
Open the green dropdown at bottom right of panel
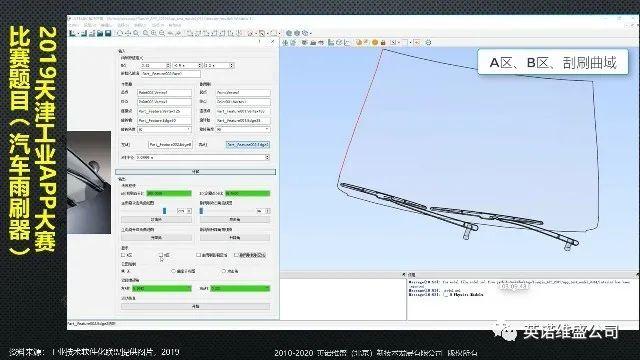tap(240, 288)
